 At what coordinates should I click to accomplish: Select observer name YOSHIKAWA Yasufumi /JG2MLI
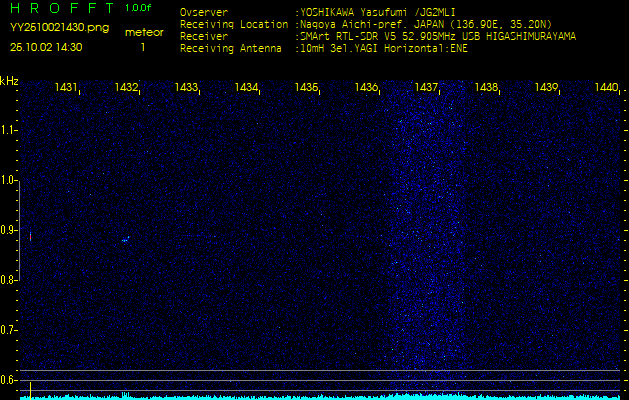point(377,13)
